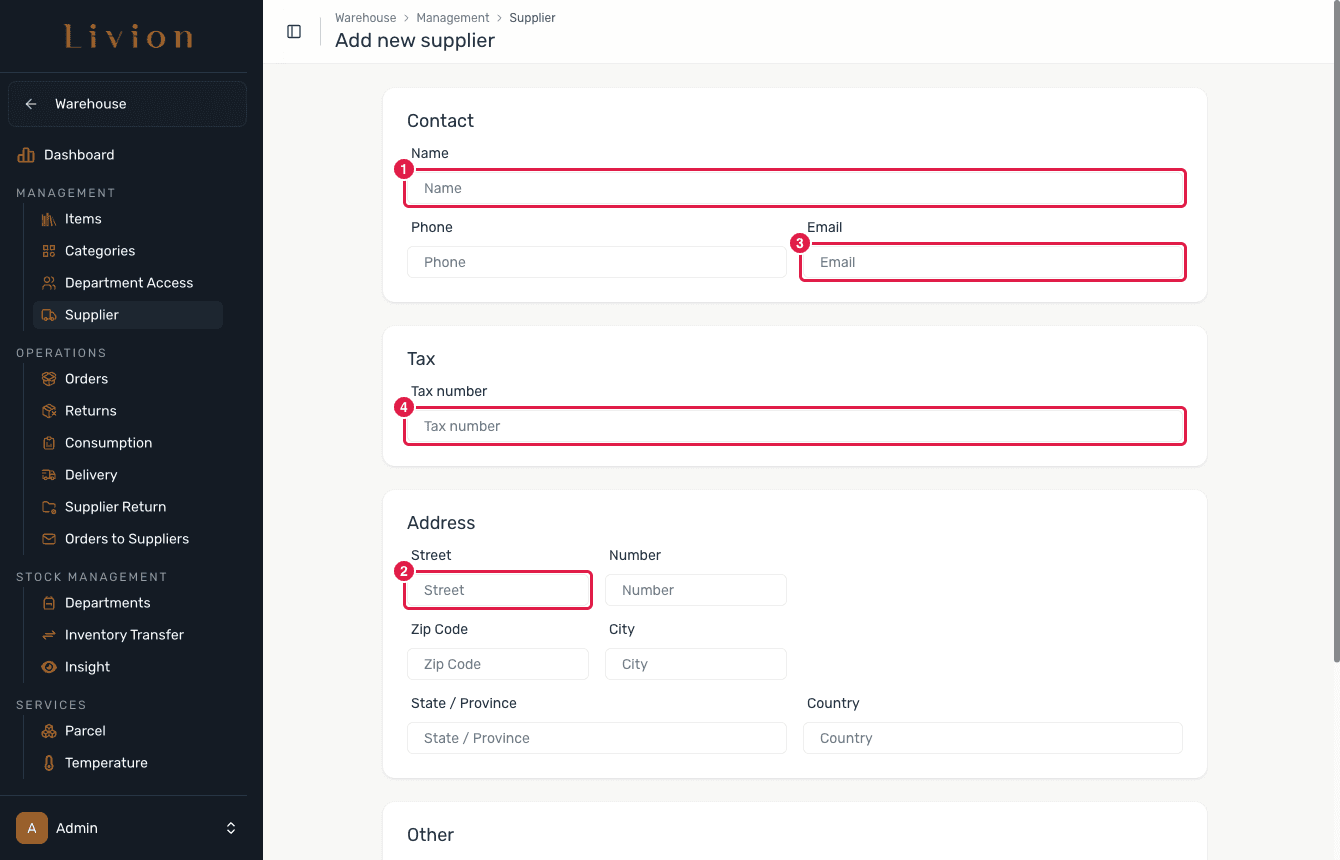
Task: Focus the Phone input field
Action: (x=597, y=262)
